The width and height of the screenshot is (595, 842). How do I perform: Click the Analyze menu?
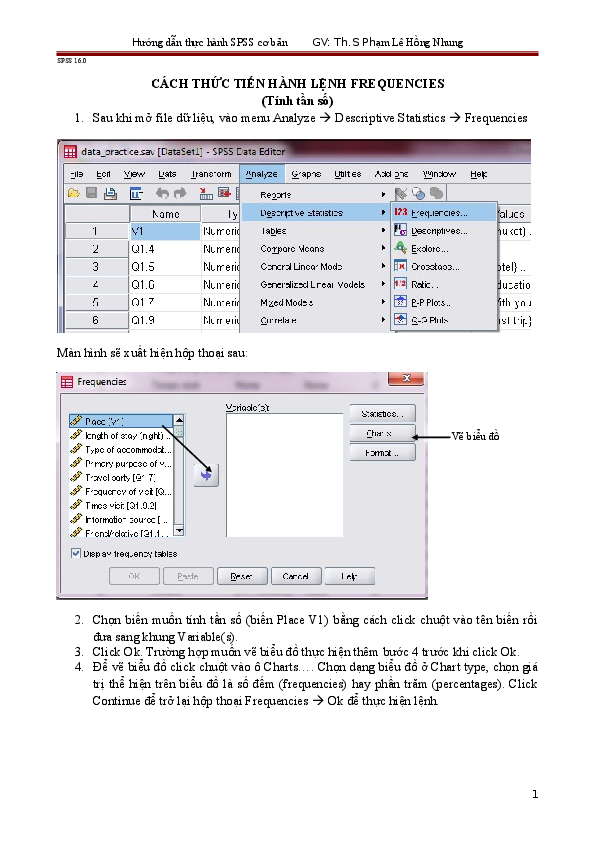coord(262,174)
